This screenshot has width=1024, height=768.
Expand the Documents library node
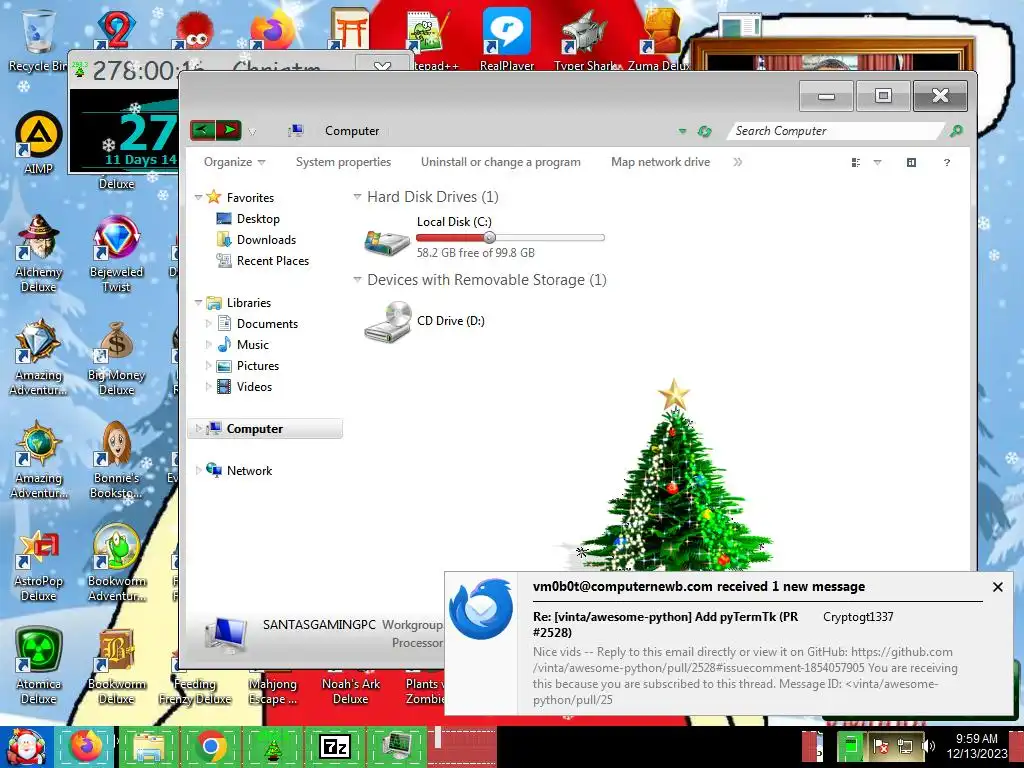coord(208,323)
